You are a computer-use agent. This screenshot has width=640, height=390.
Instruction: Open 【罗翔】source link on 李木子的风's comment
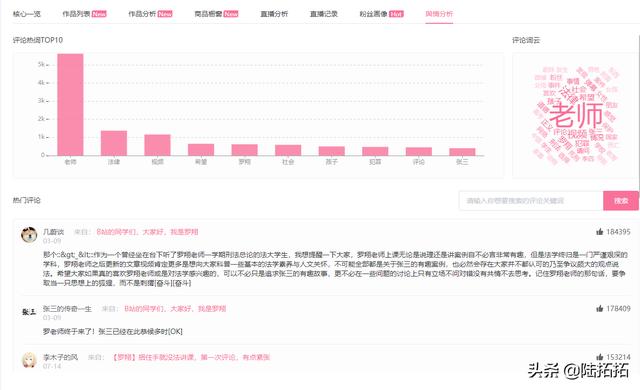click(x=191, y=357)
